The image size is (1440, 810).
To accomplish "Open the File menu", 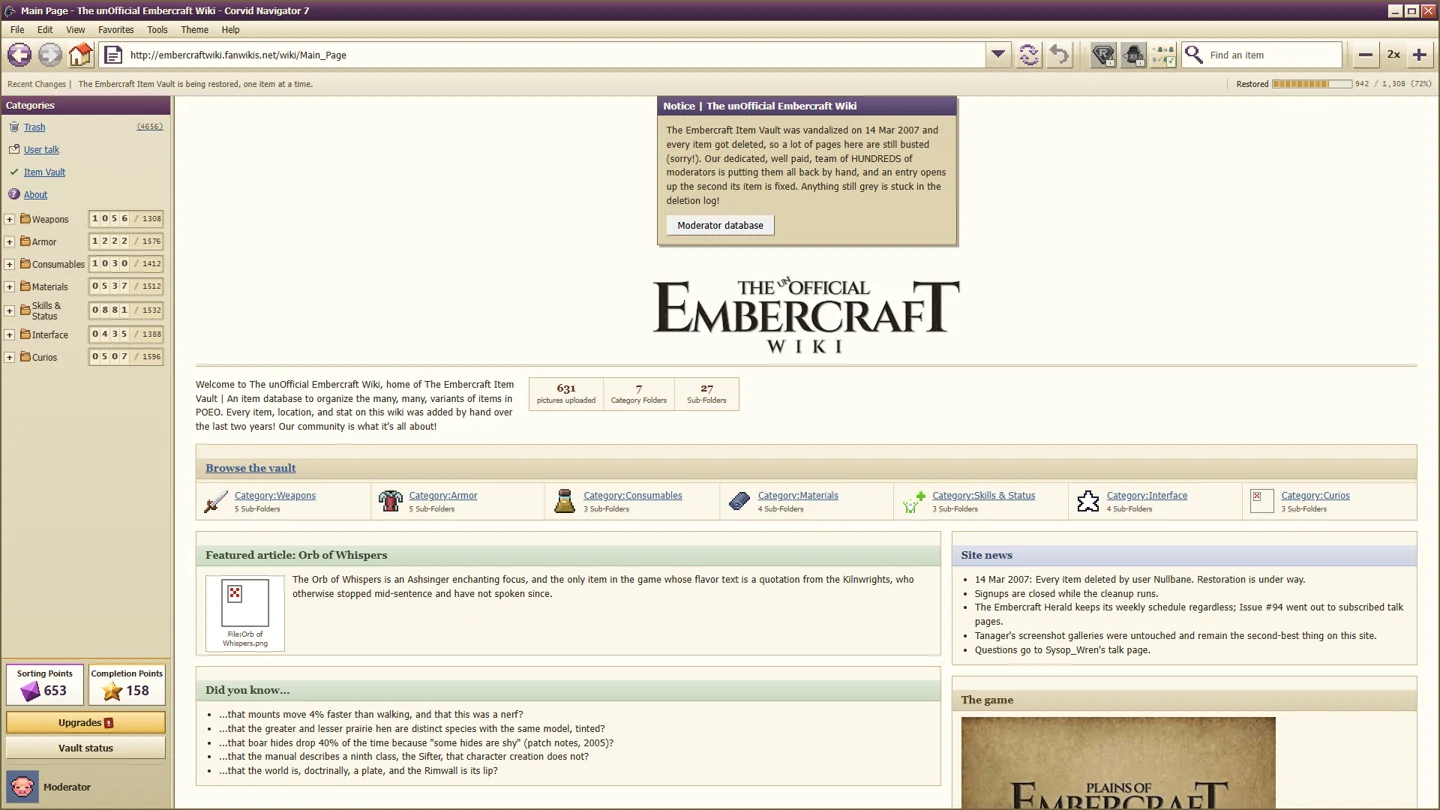I will (17, 30).
